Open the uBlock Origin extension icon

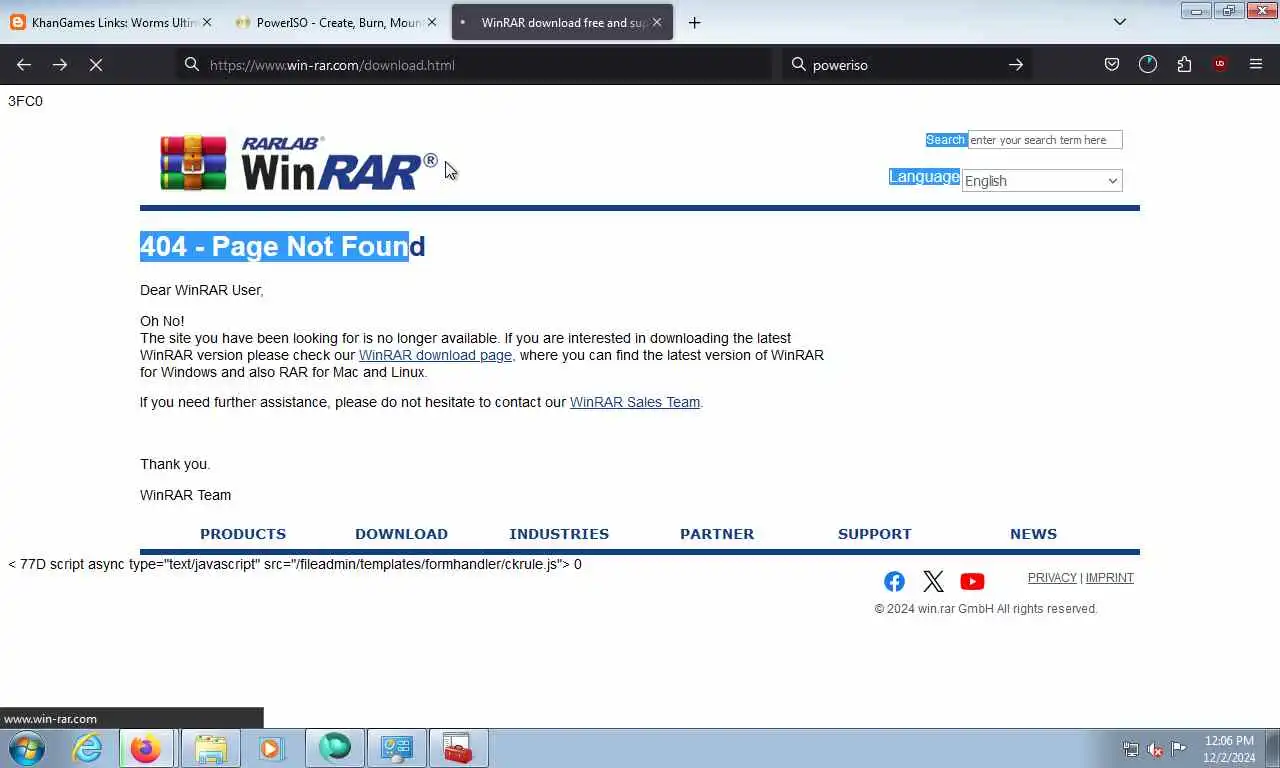coord(1220,64)
